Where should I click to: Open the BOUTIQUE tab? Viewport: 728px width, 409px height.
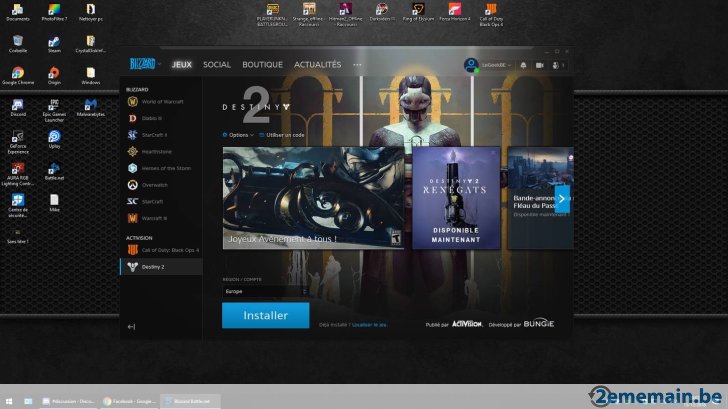pos(262,65)
